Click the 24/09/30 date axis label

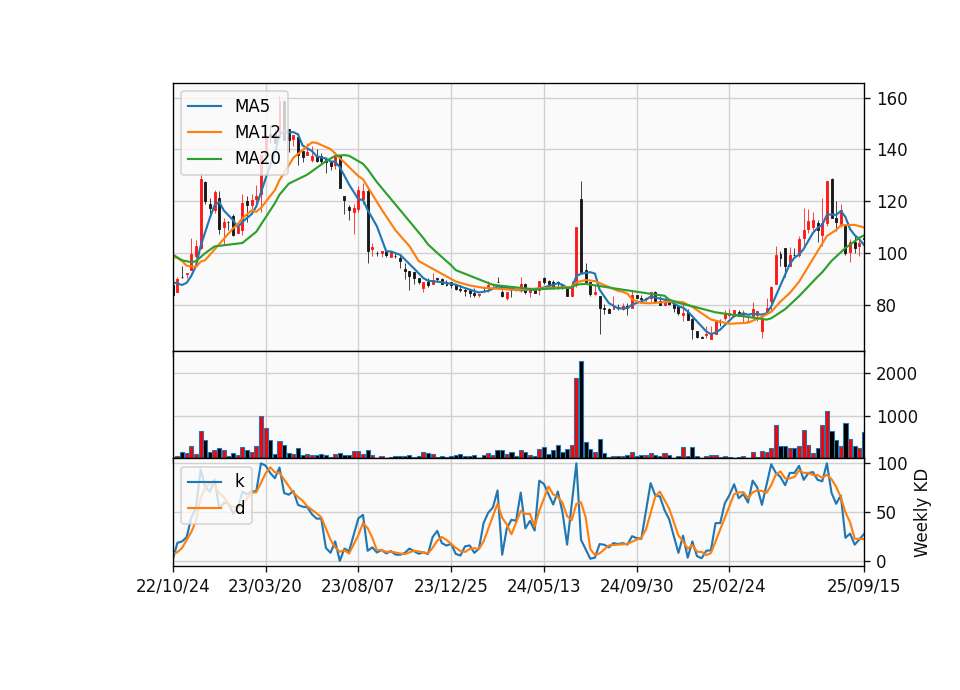click(x=637, y=586)
